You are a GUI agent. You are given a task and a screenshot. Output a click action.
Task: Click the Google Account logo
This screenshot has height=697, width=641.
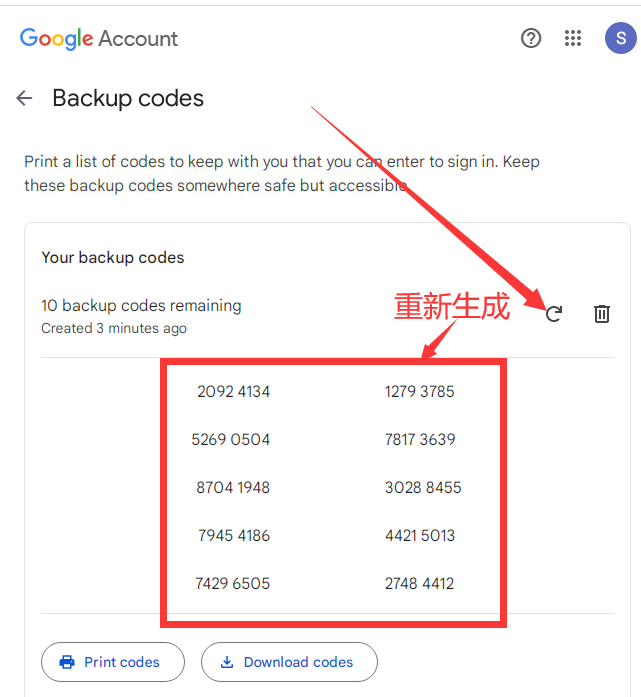[x=99, y=39]
